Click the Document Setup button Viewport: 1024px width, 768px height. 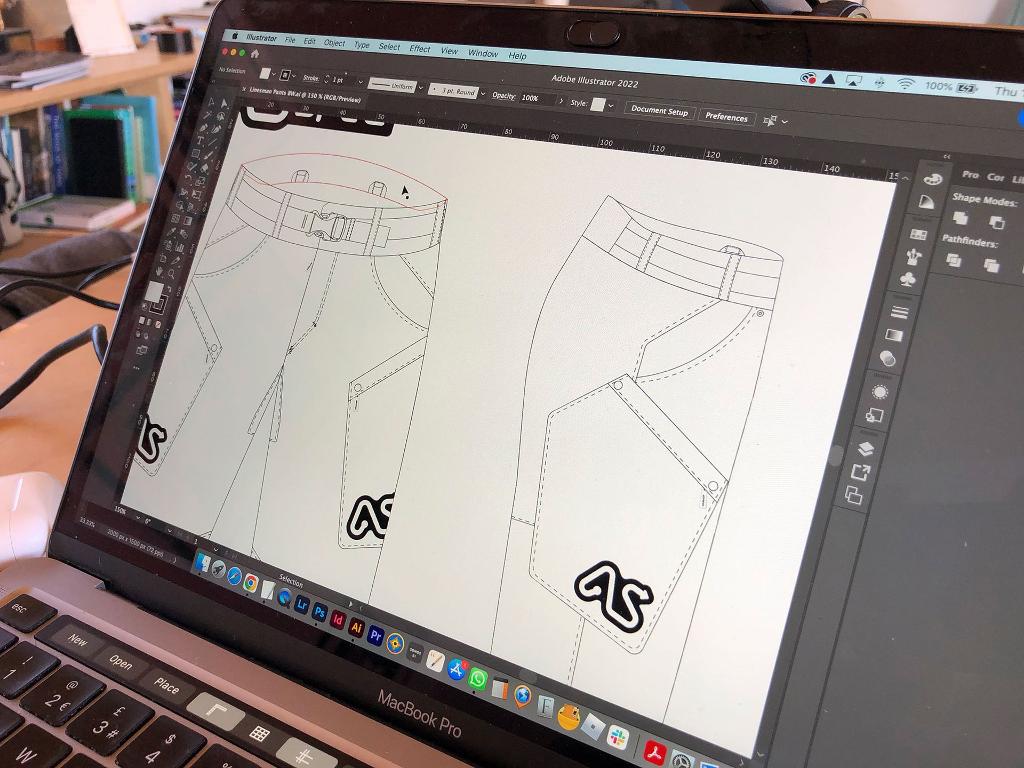(659, 112)
